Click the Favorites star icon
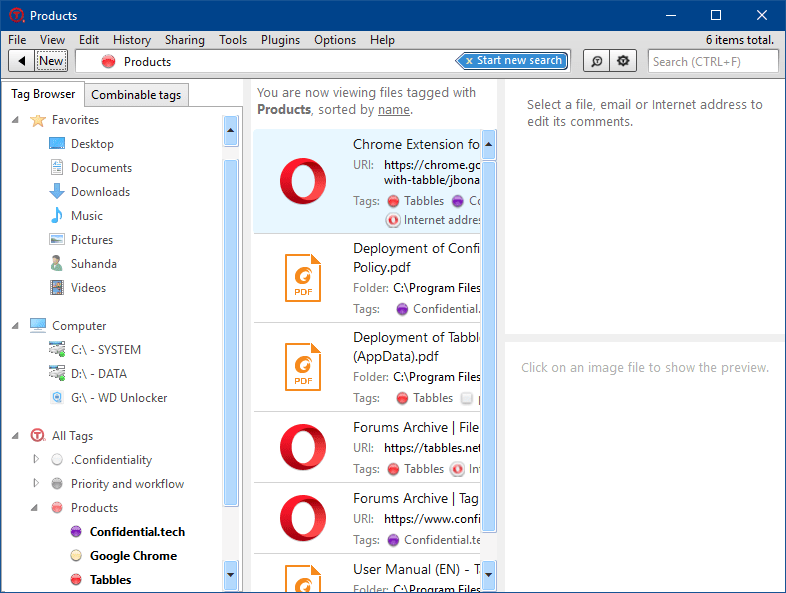The height and width of the screenshot is (593, 786). coord(38,120)
